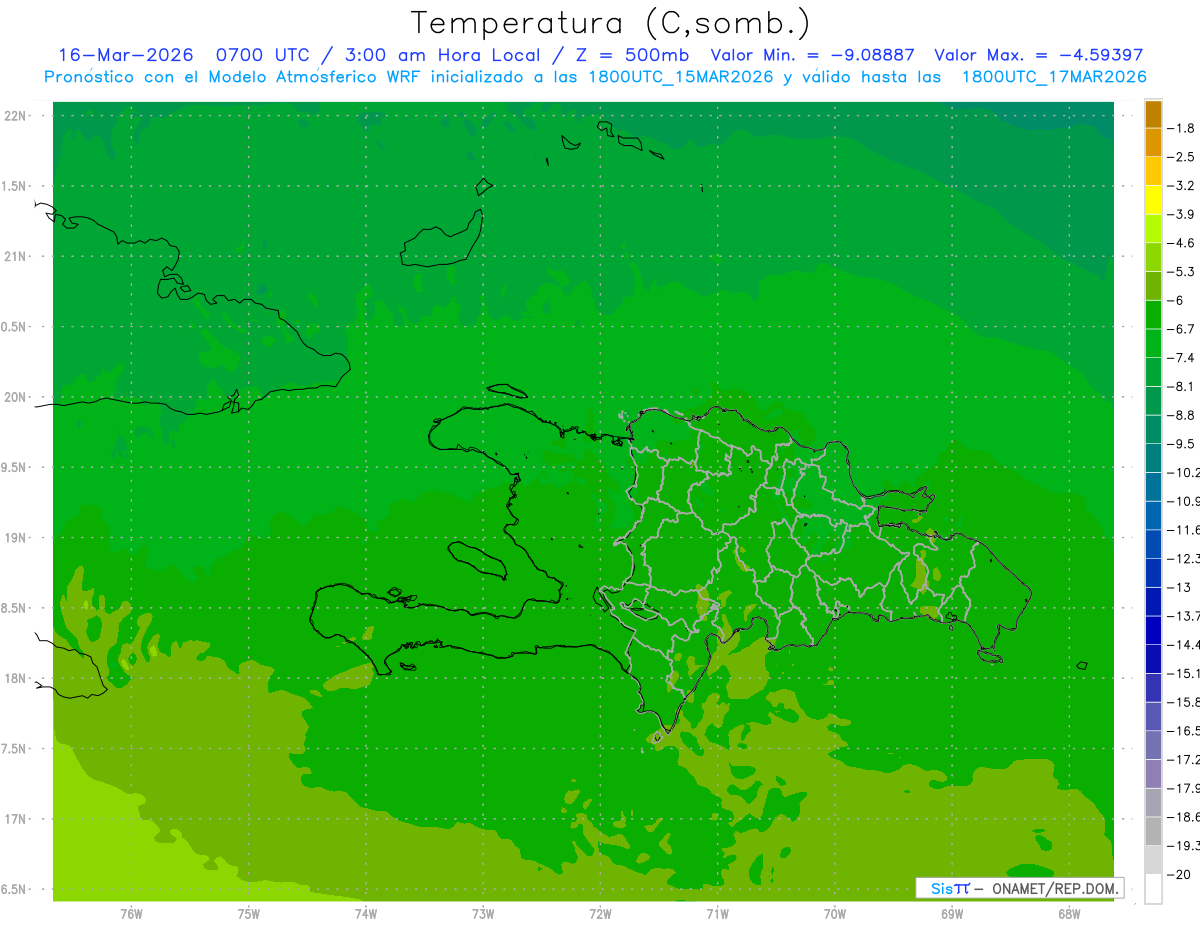Image resolution: width=1200 pixels, height=927 pixels.
Task: Select the blue swatch between -13 and -13.7
Action: [x=1153, y=601]
